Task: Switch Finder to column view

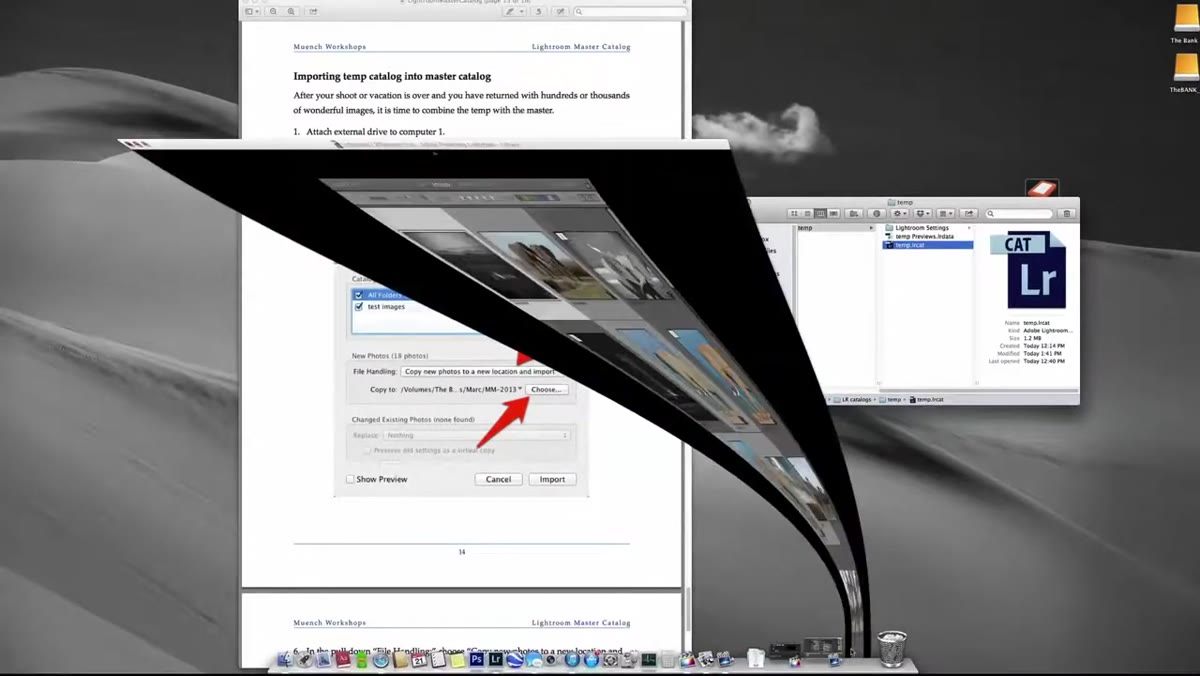Action: click(x=820, y=213)
